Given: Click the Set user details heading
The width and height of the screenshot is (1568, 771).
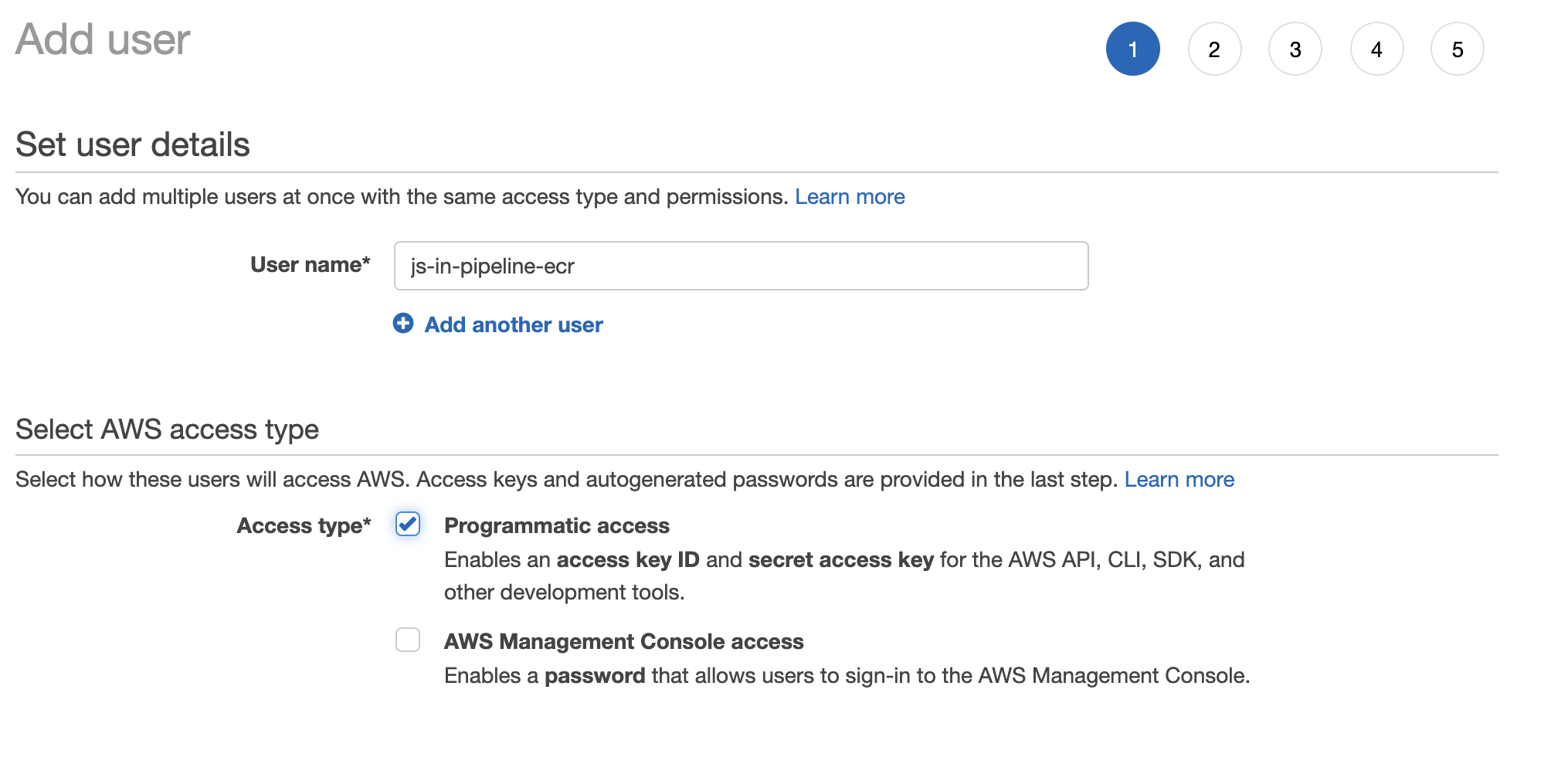Looking at the screenshot, I should point(133,144).
